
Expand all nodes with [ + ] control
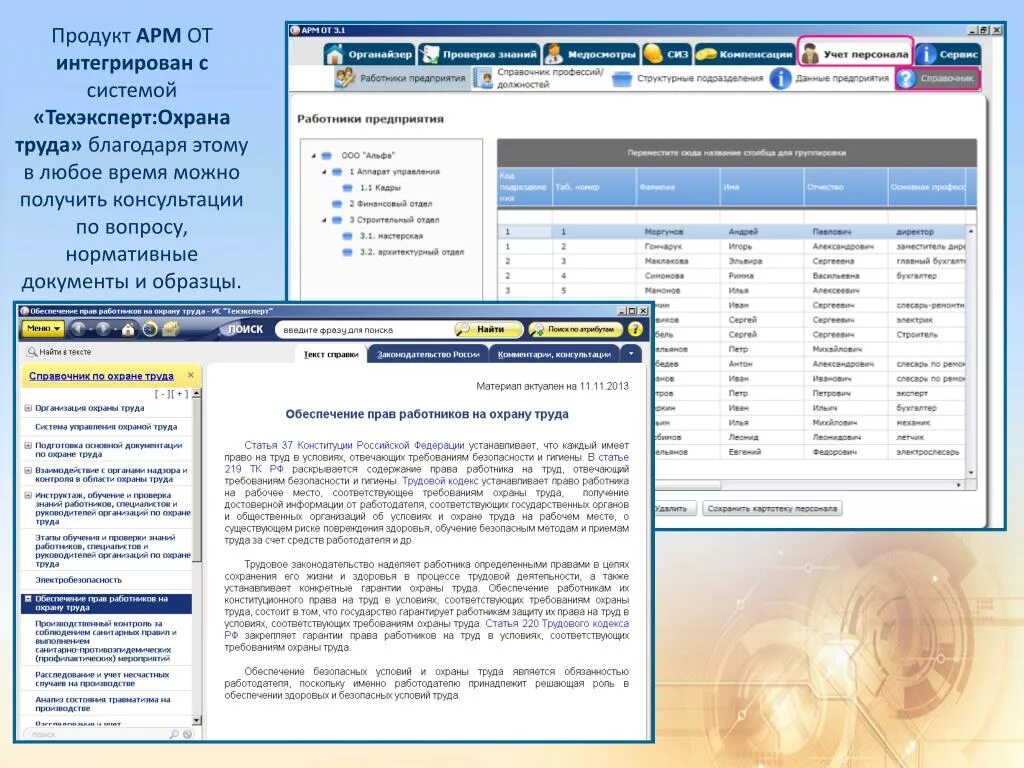pyautogui.click(x=181, y=394)
